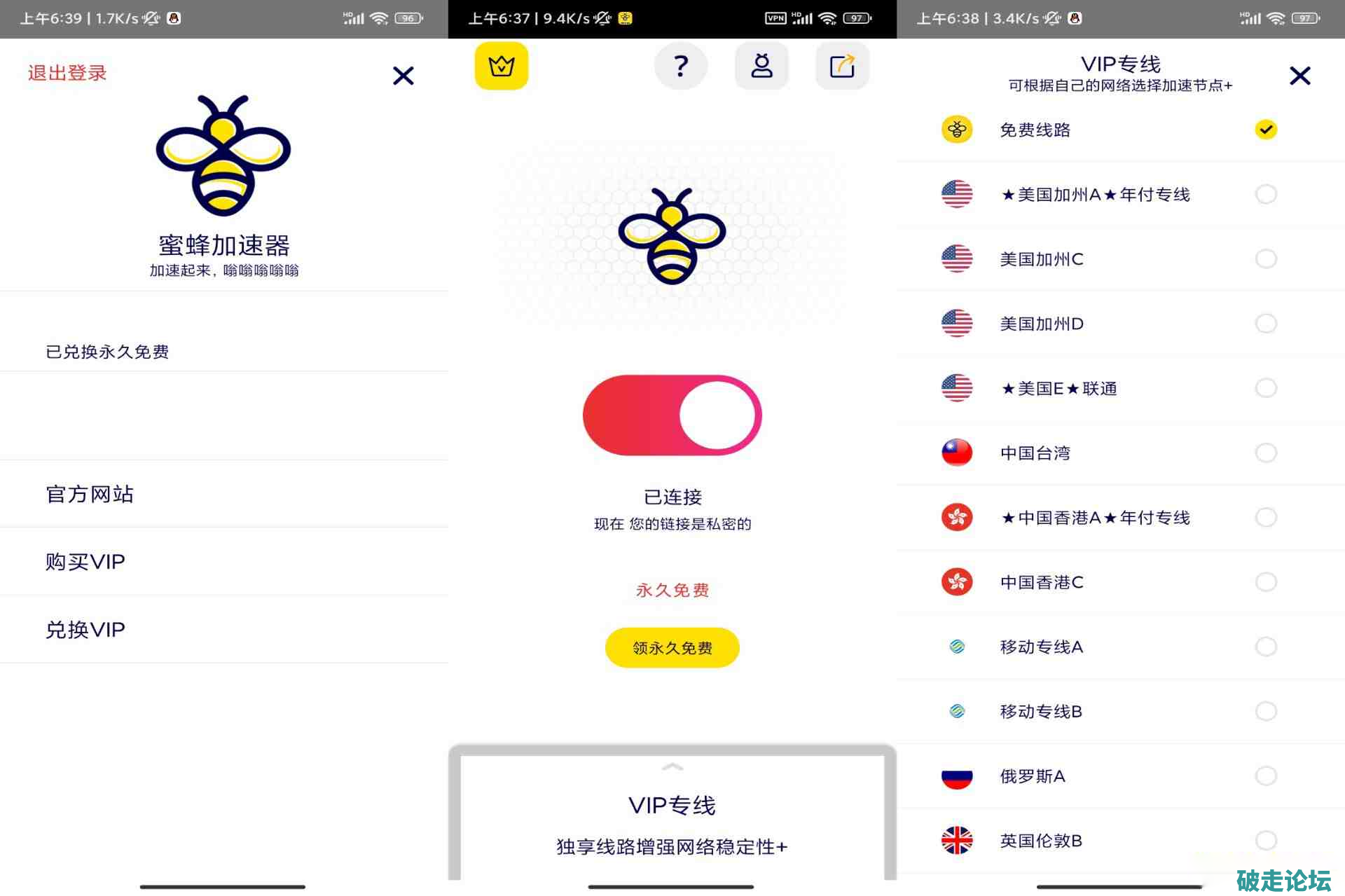
Task: Select the 中国台湾 radio button
Action: [1266, 453]
